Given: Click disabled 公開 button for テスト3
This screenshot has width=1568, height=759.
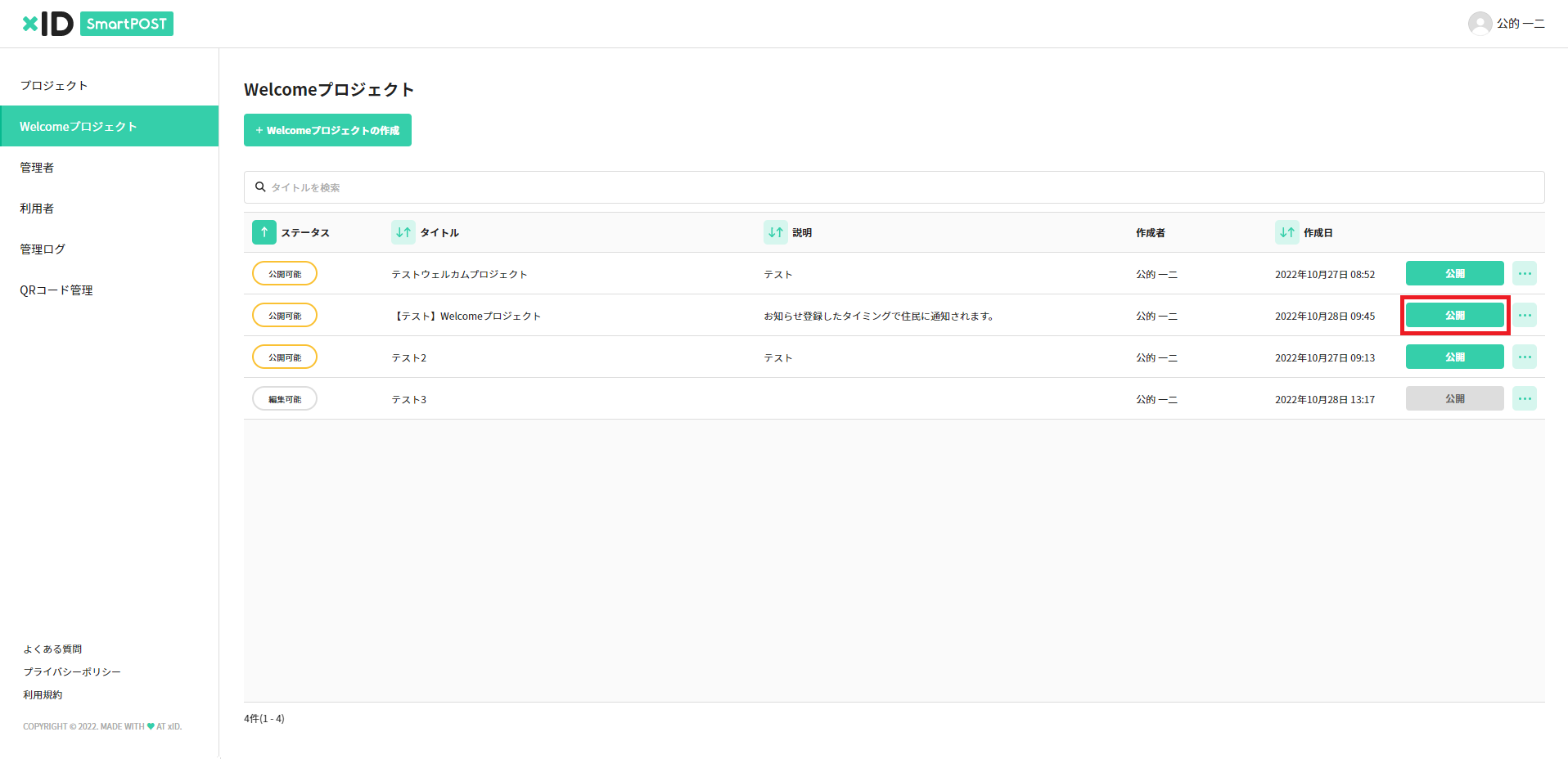Looking at the screenshot, I should point(1454,398).
